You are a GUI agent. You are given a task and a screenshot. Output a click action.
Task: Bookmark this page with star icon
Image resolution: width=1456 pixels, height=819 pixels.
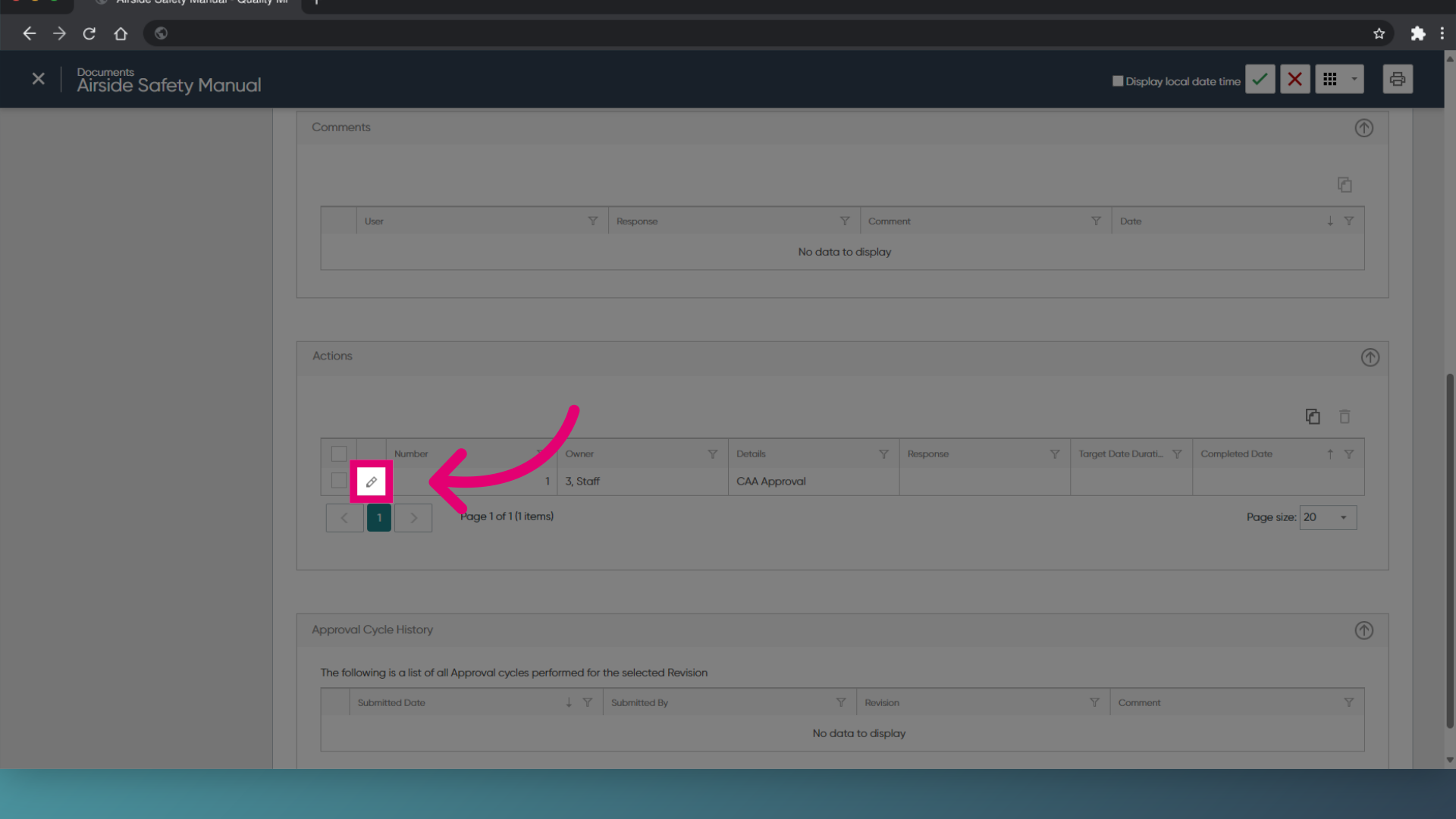(1379, 33)
